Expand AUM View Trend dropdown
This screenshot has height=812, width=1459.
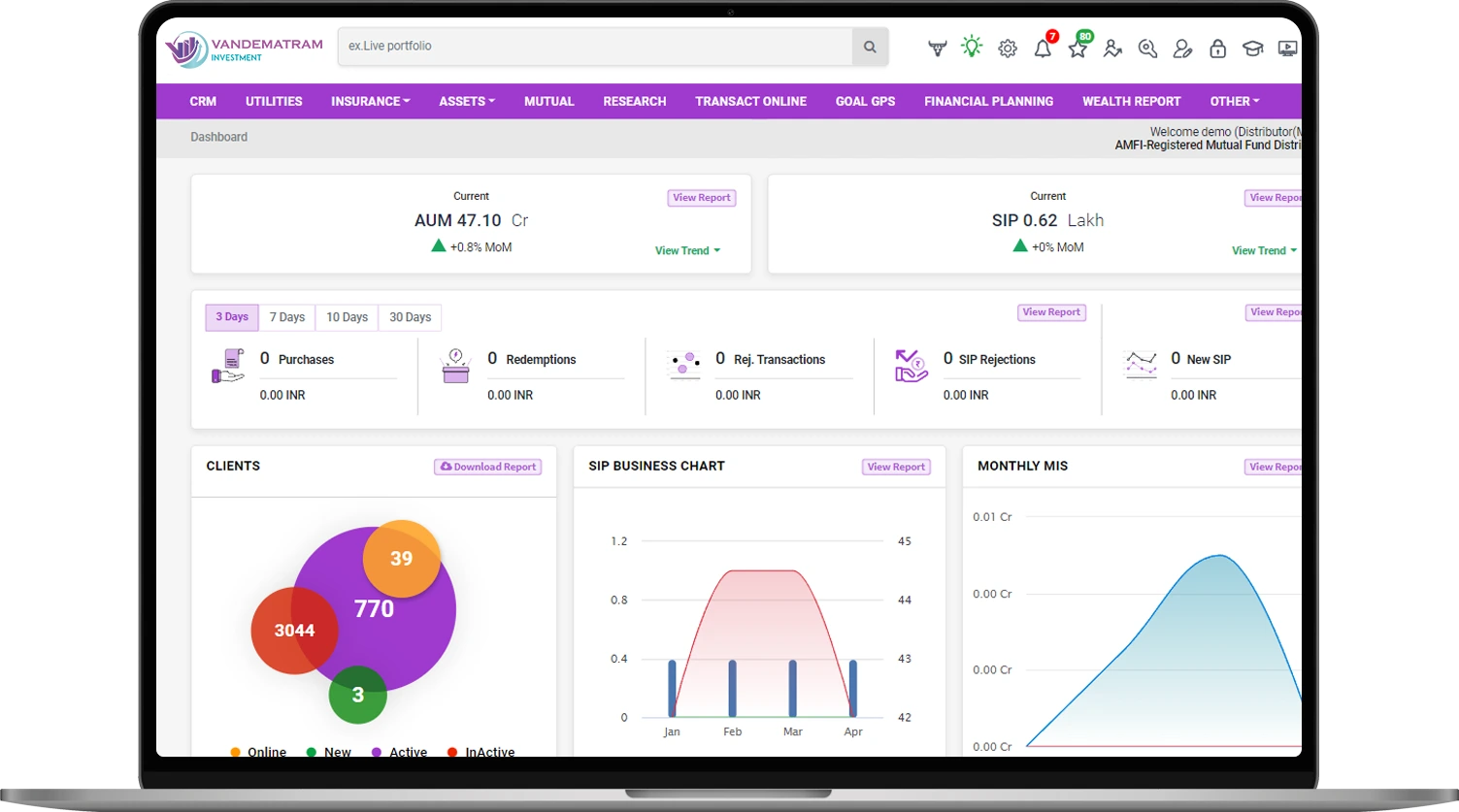pos(687,250)
